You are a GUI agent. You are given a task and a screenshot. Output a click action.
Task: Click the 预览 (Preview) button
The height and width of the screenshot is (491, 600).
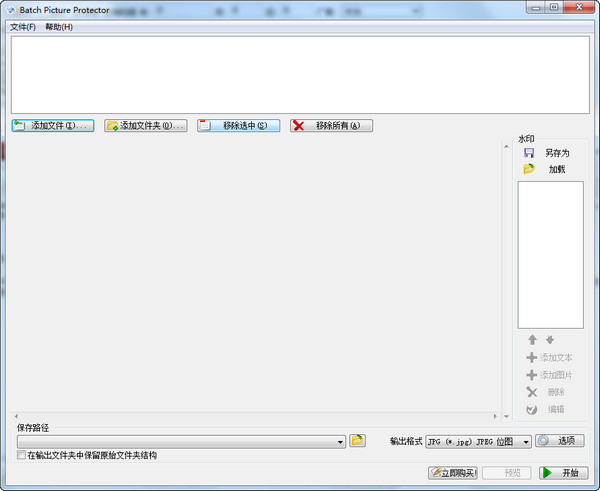507,473
